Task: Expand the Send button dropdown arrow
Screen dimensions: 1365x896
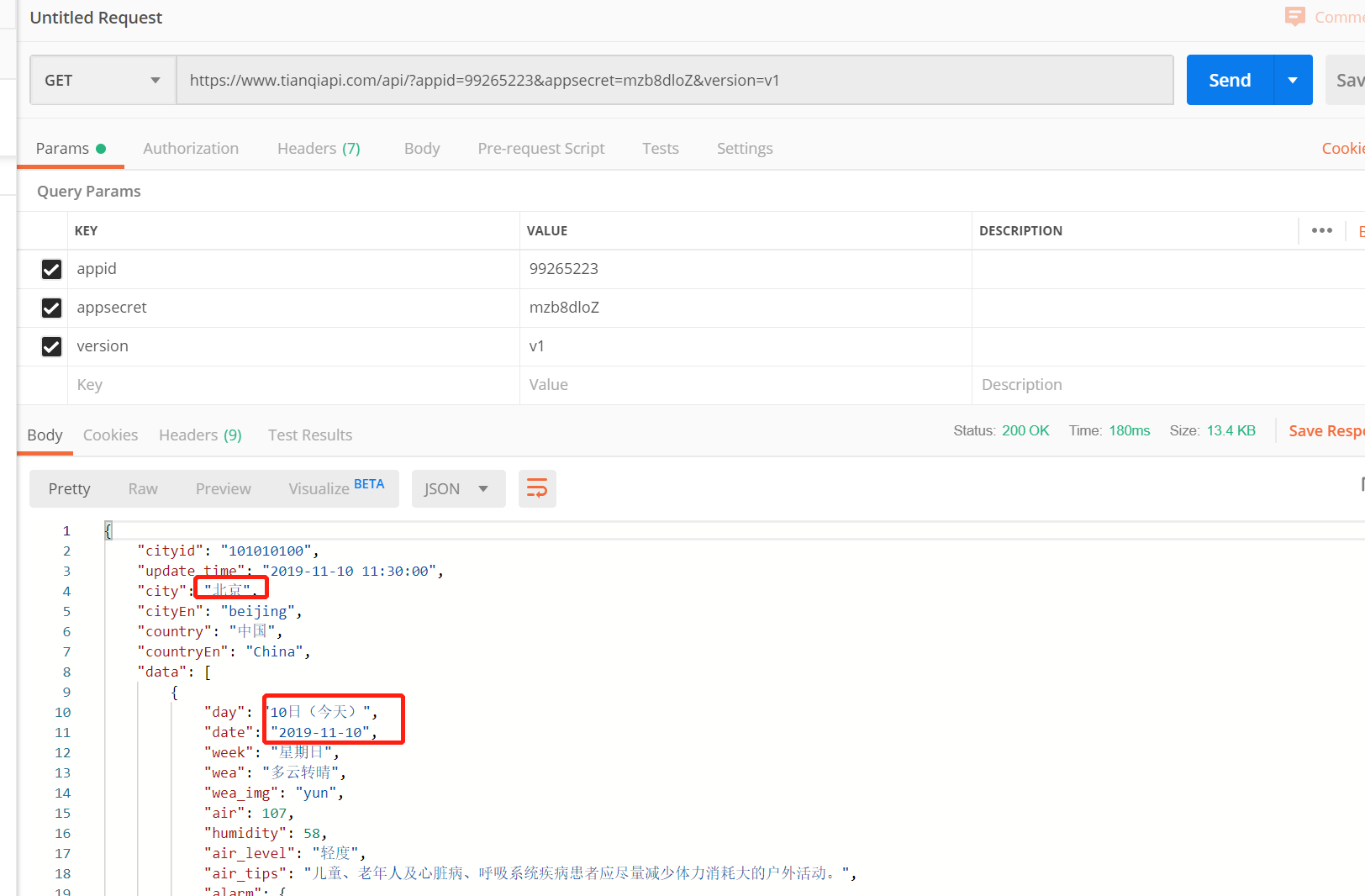Action: pyautogui.click(x=1293, y=81)
